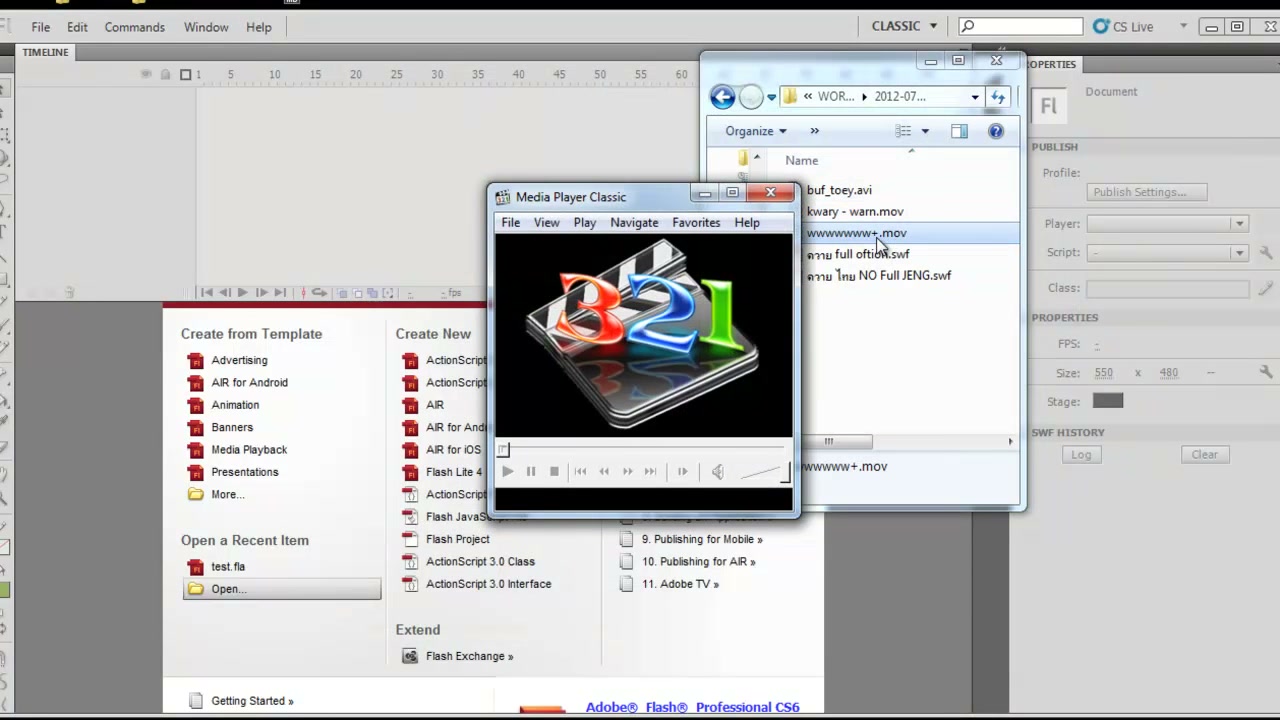Click Refresh icon in Explorer address bar
This screenshot has height=720, width=1280.
coord(997,97)
